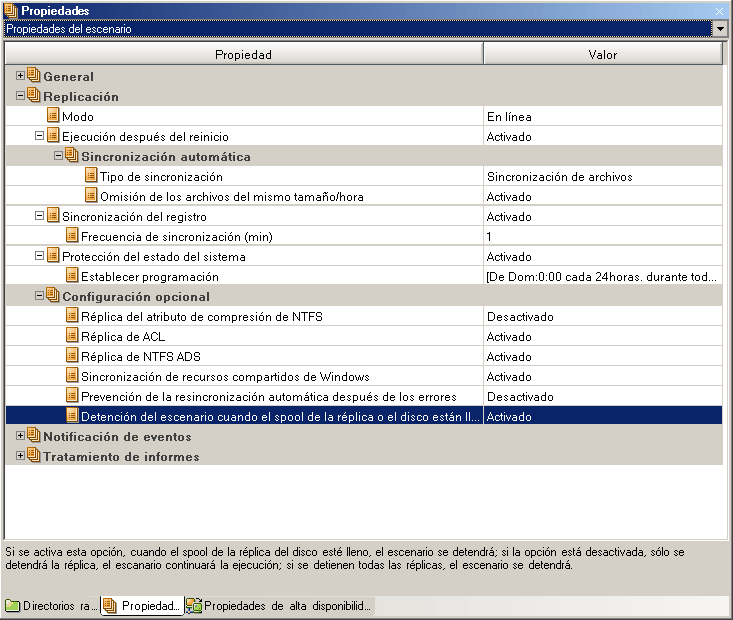This screenshot has width=733, height=620.
Task: Click the Frecuencia de sincronización icon
Action: point(72,237)
